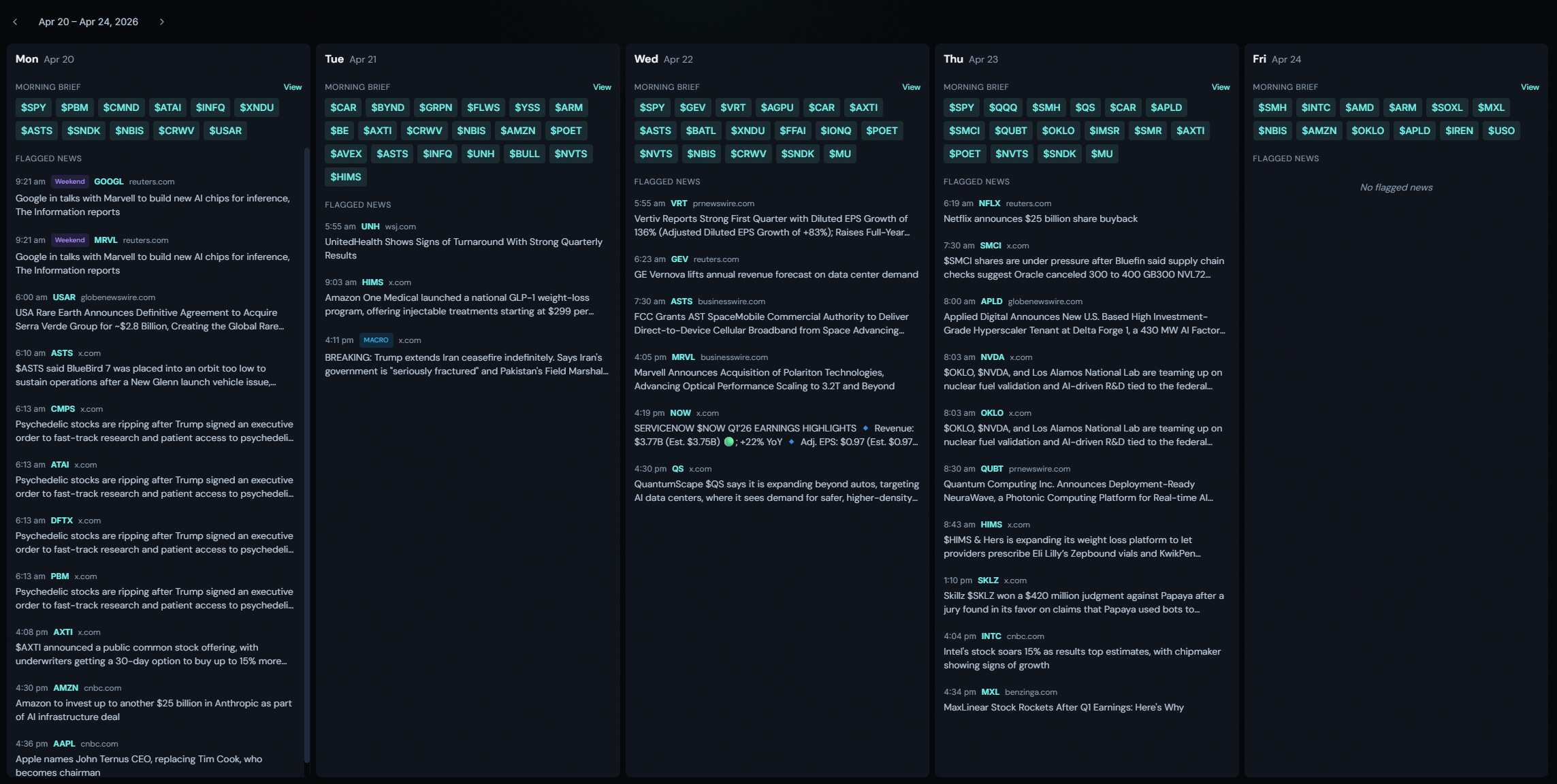Select $HIMS ticker chip in Tuesday's brief

345,177
